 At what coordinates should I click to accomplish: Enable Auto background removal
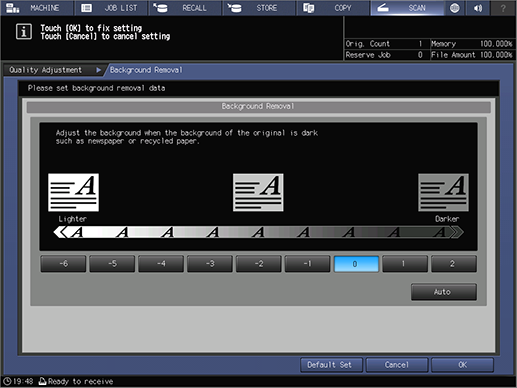coord(444,292)
